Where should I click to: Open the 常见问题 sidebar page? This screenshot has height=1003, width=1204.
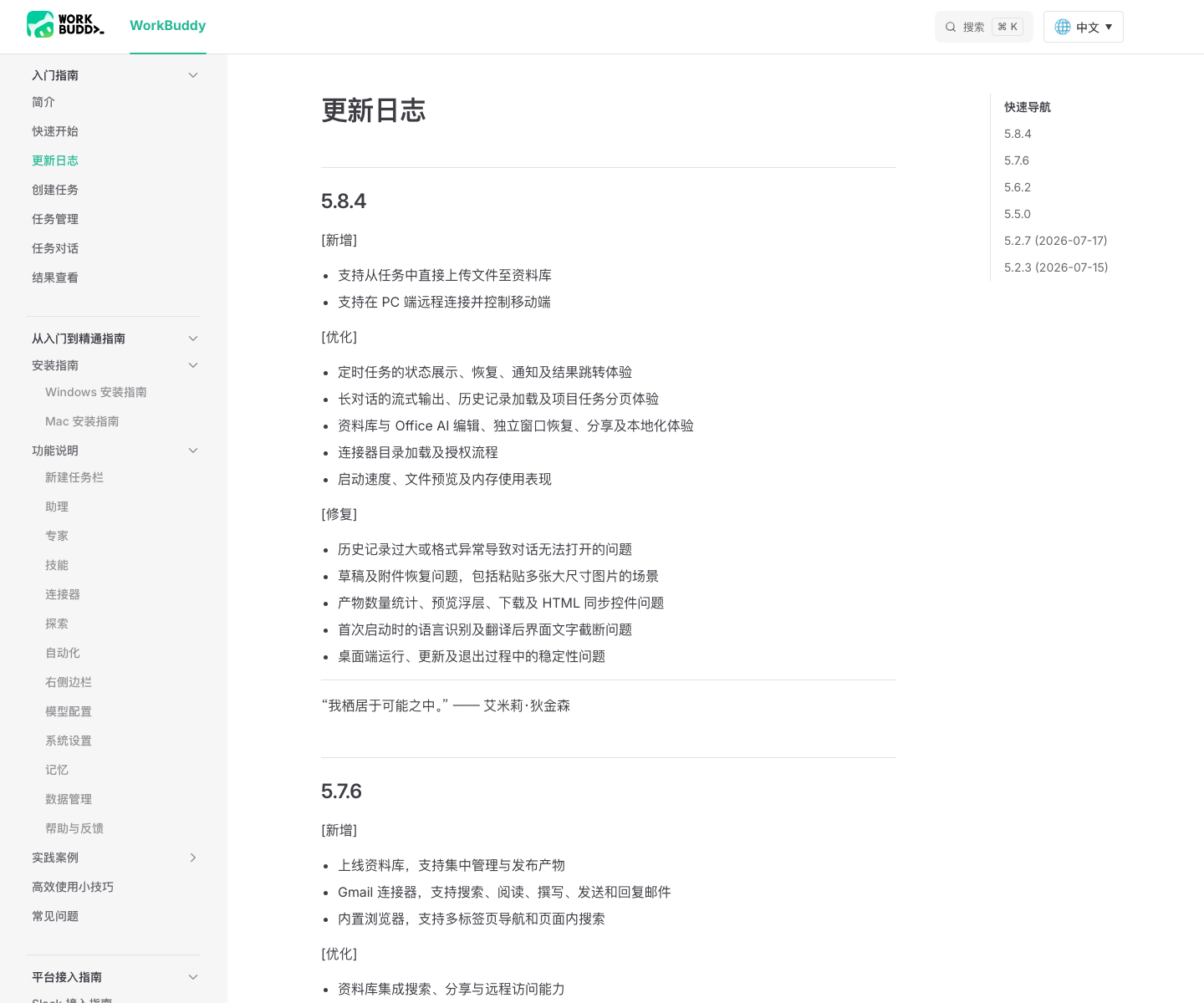coord(55,916)
